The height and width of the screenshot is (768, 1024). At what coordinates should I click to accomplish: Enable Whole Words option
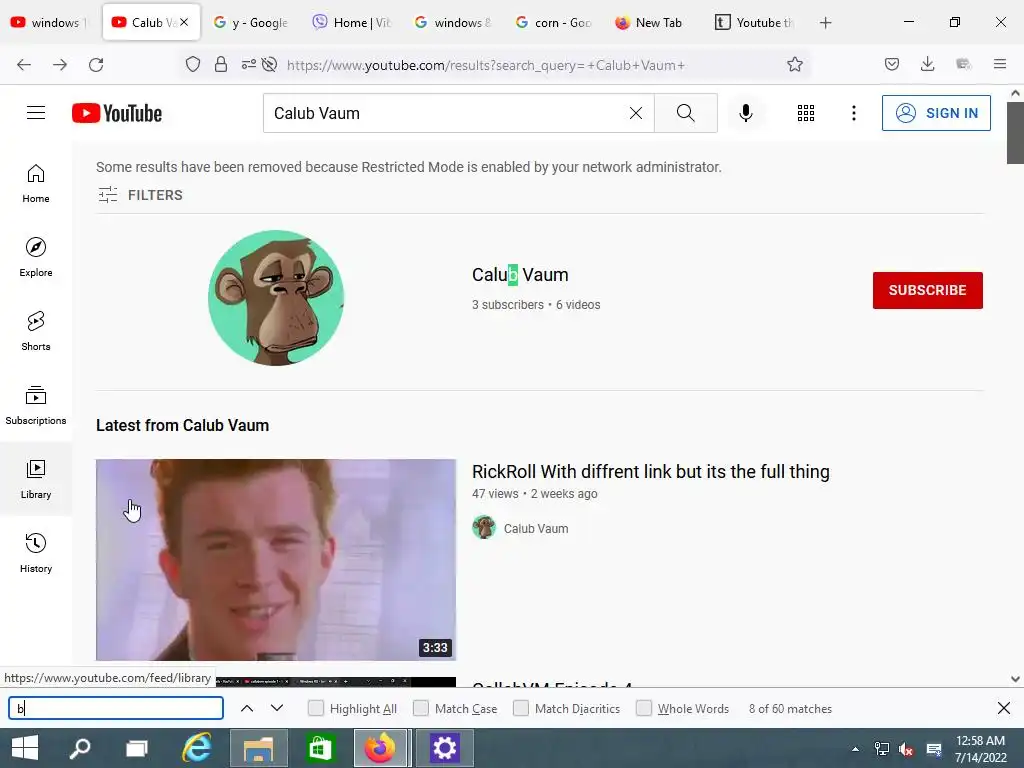click(644, 709)
